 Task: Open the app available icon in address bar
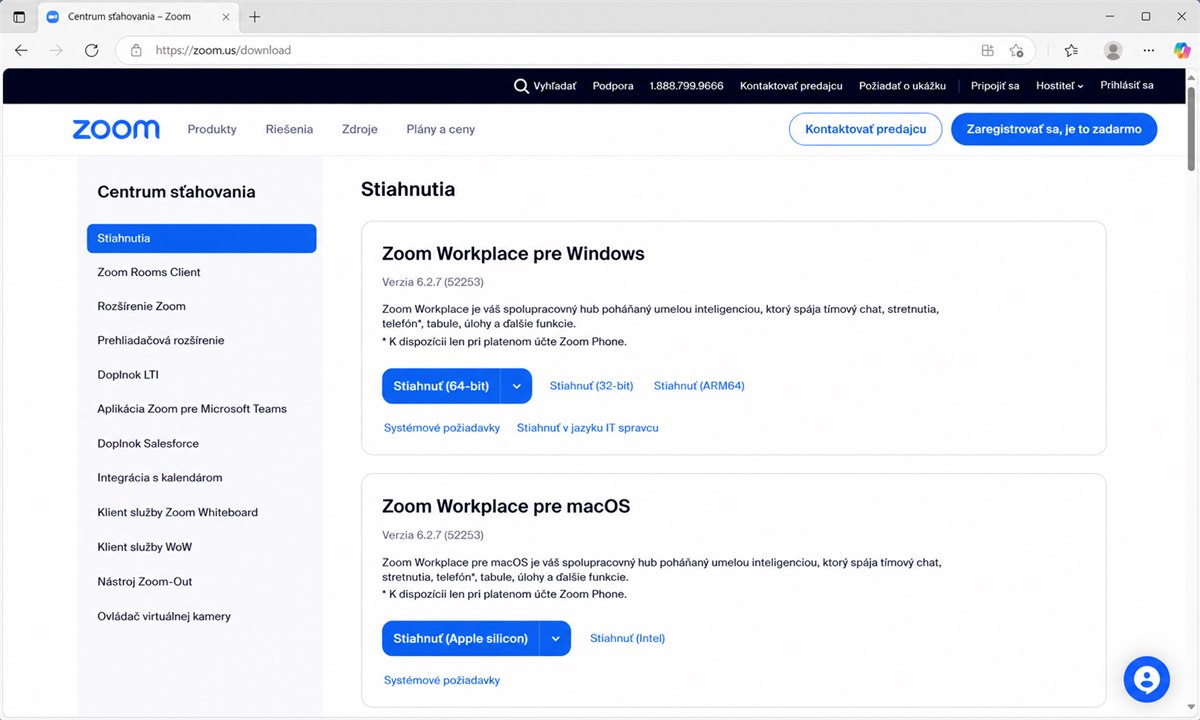(x=988, y=50)
